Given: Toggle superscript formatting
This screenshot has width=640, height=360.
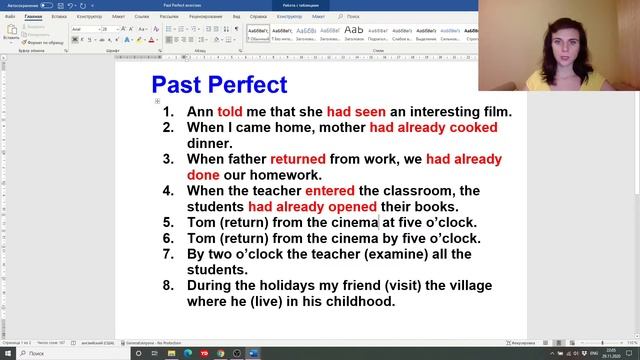Looking at the screenshot, I should point(117,40).
